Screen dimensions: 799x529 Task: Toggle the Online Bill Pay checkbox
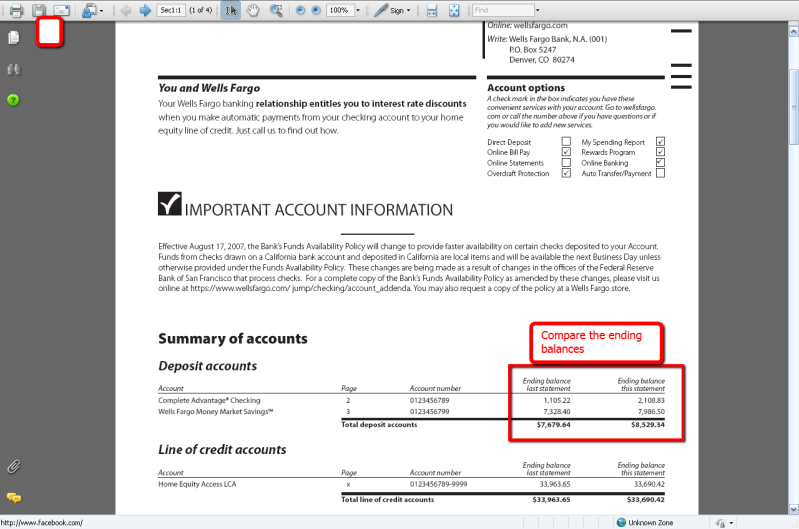point(566,152)
